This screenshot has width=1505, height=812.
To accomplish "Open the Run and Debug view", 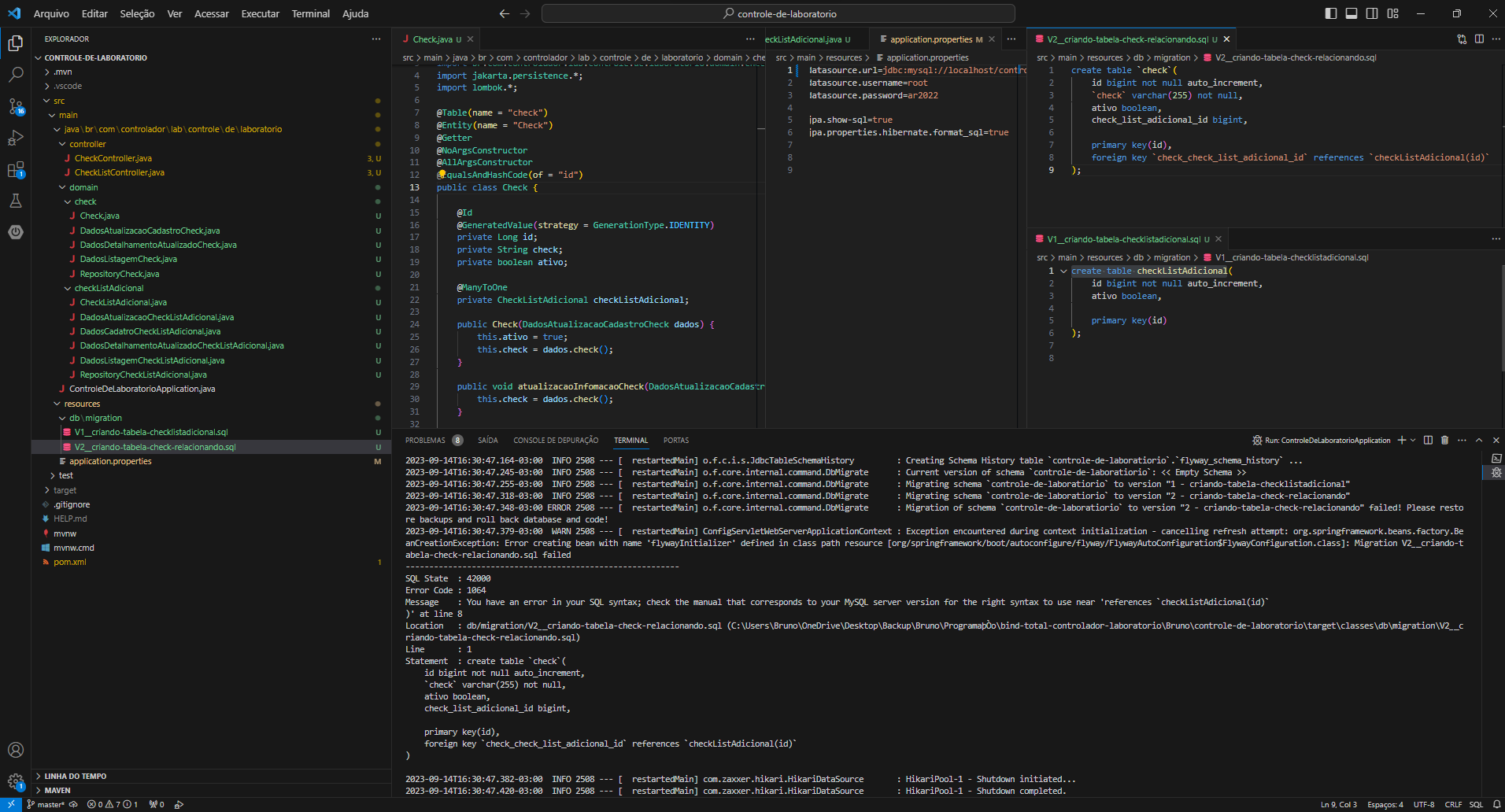I will (15, 138).
